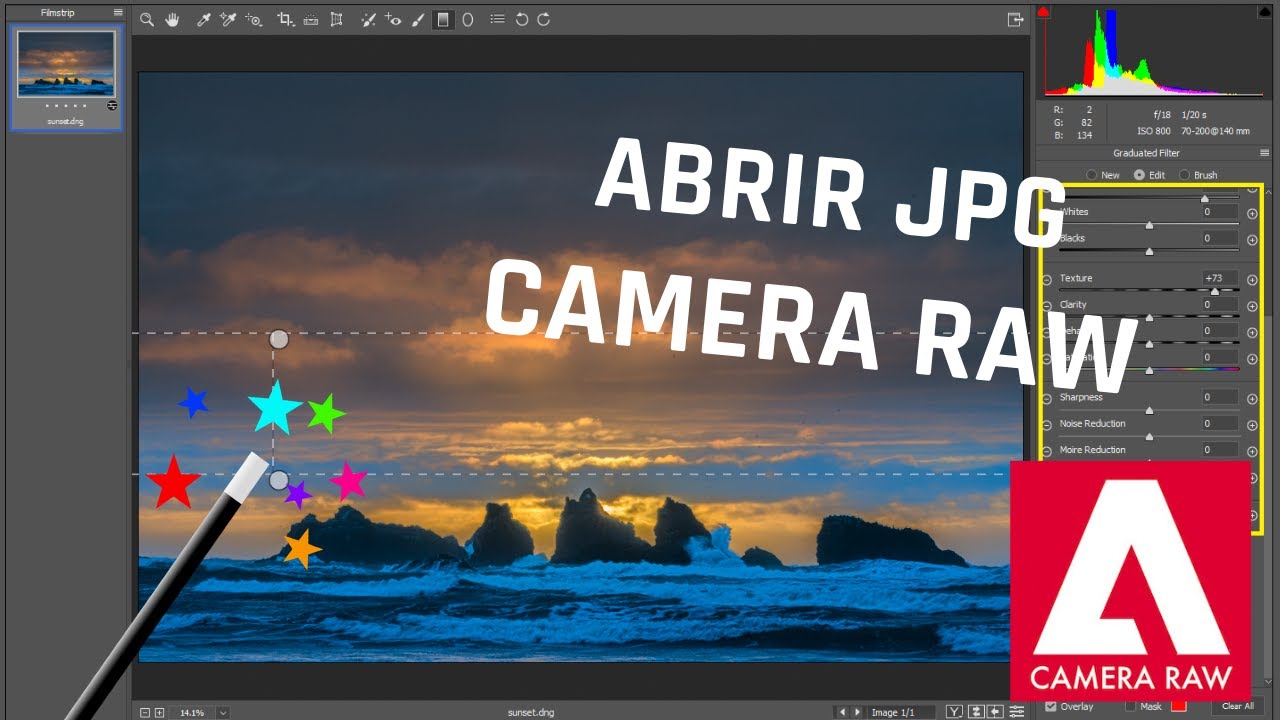1280x720 pixels.
Task: Click the Blacks slider handle
Action: [x=1149, y=251]
